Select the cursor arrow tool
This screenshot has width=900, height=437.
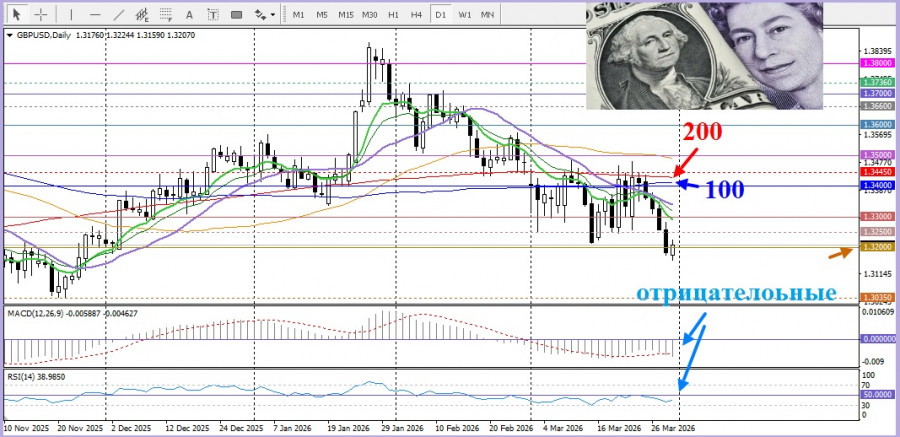[x=17, y=14]
